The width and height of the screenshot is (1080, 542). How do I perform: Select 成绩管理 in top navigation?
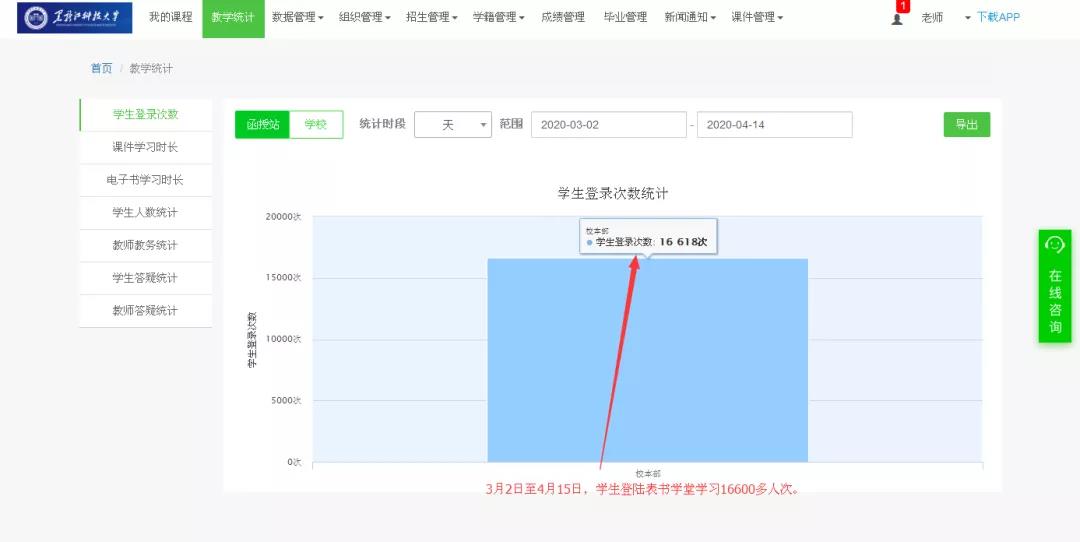(x=563, y=18)
